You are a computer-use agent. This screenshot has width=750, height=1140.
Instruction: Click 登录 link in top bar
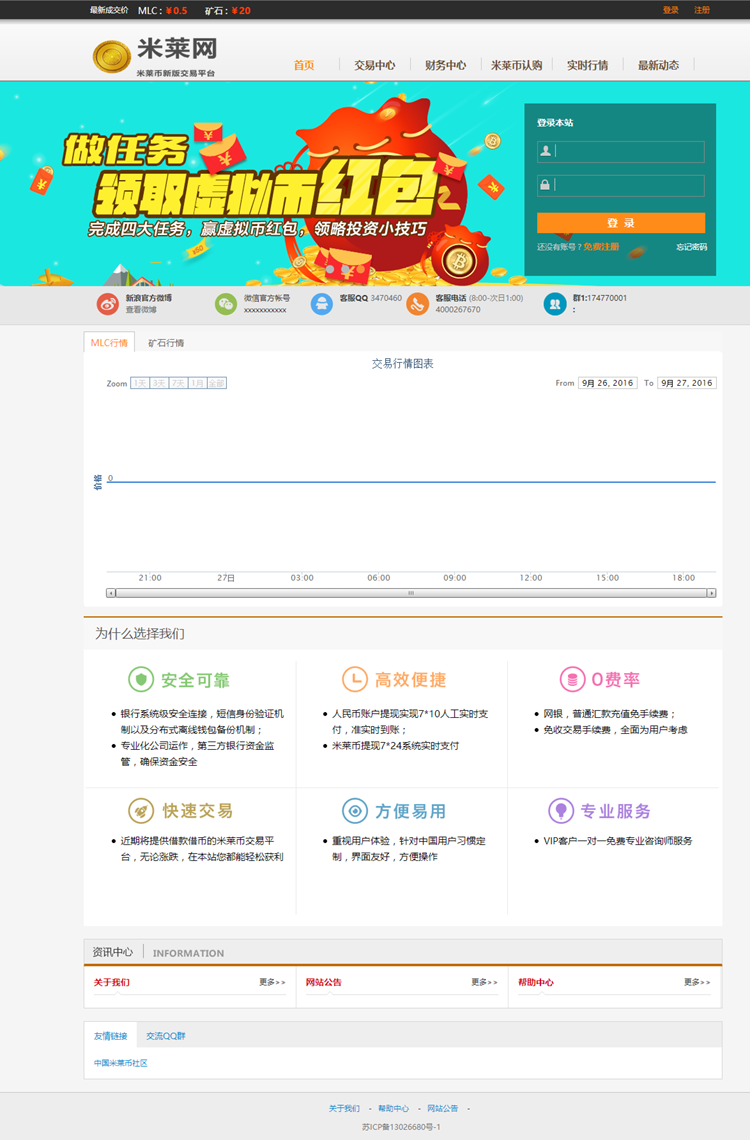pyautogui.click(x=671, y=10)
